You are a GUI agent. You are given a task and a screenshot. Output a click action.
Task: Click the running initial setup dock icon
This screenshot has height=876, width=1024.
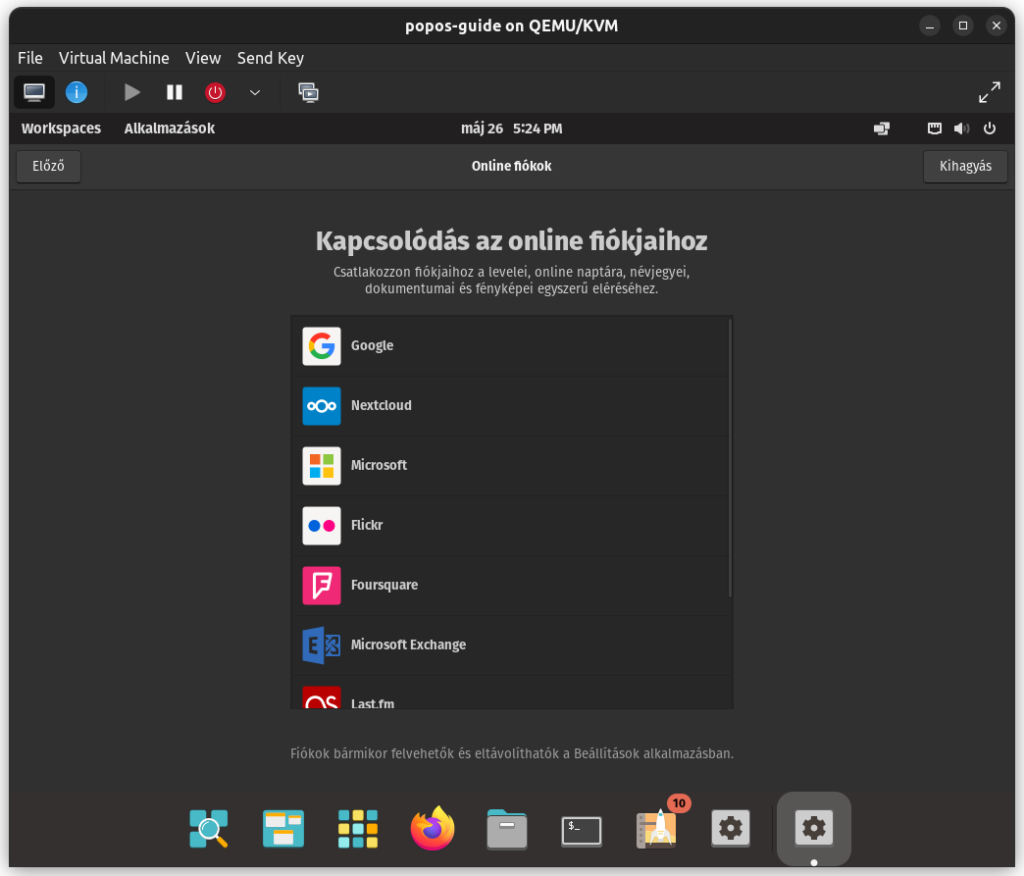tap(814, 828)
